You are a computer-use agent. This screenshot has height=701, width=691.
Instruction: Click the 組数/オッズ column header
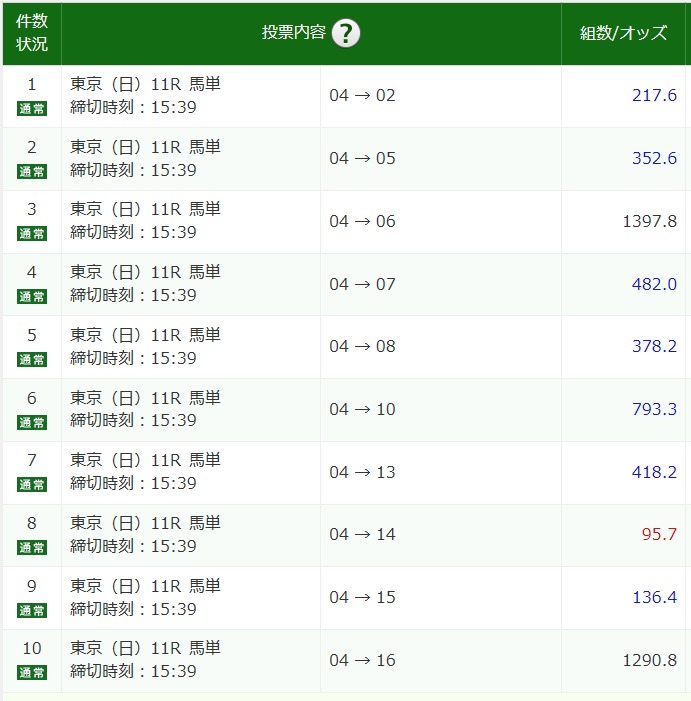coord(624,34)
